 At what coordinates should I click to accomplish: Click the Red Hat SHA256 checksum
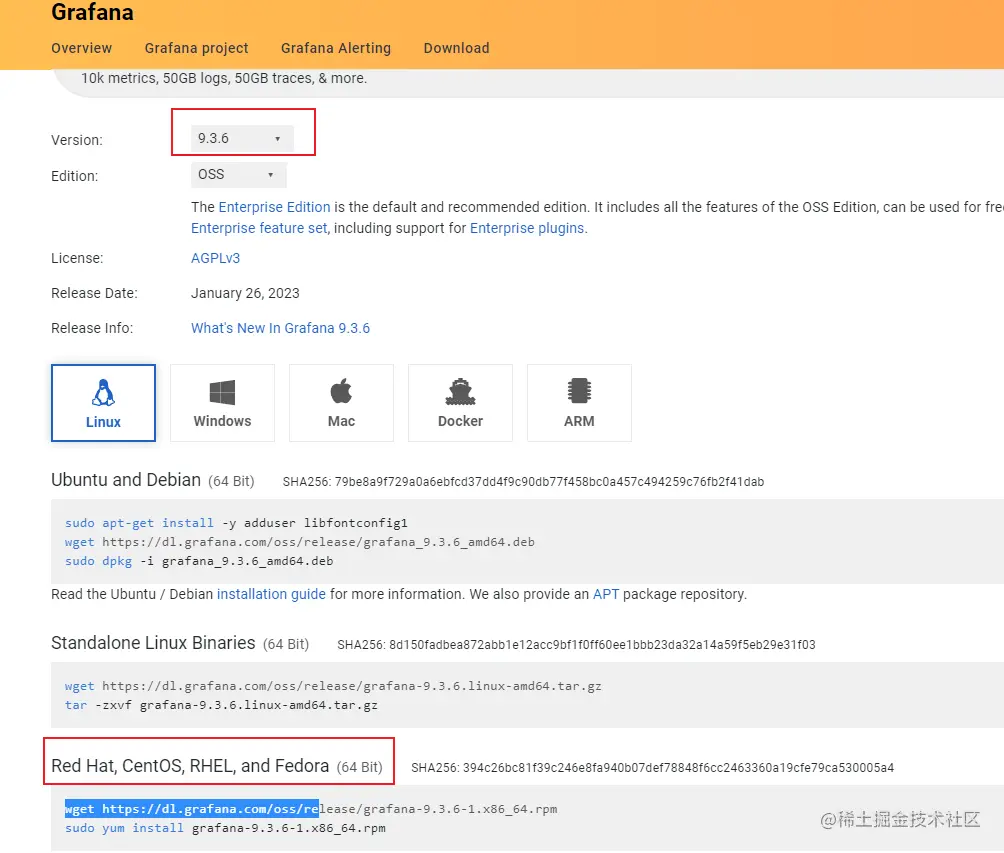click(x=652, y=767)
